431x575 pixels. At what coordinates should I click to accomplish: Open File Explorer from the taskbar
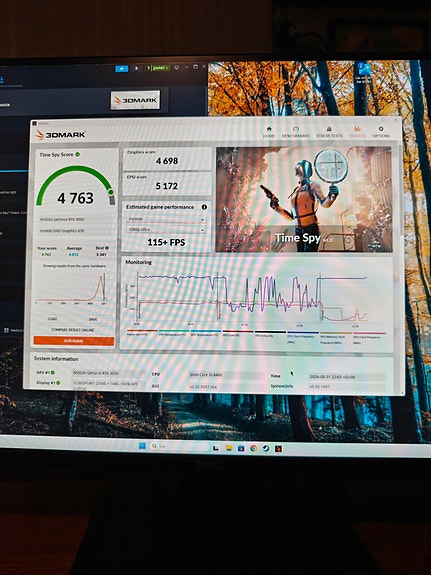229,448
